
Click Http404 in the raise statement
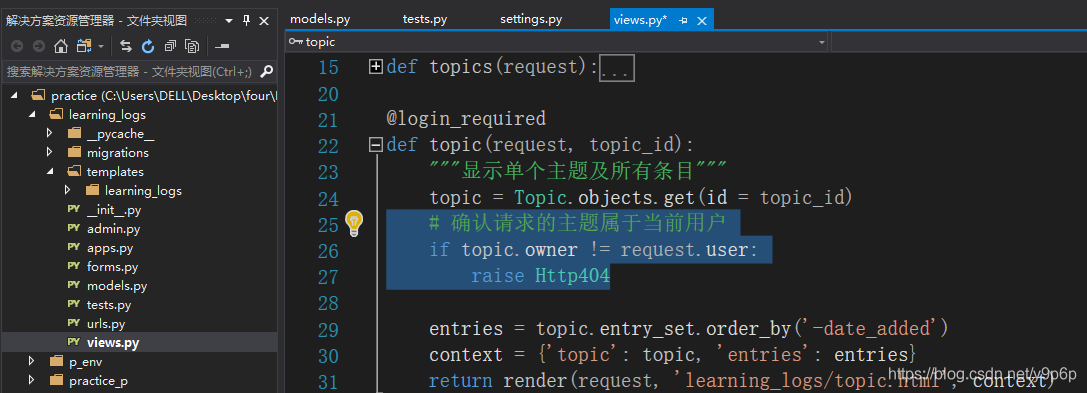click(x=572, y=276)
